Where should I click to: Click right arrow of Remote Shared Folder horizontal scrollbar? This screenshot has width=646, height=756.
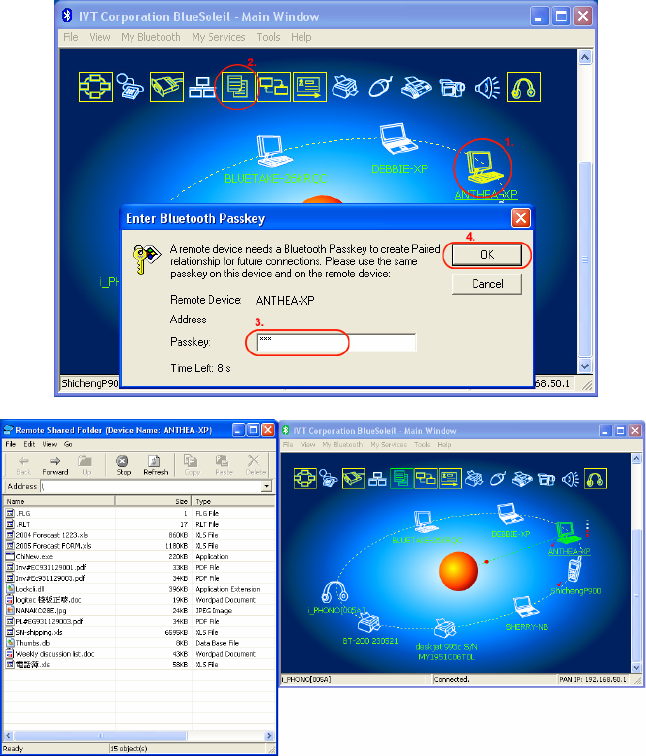click(x=269, y=736)
